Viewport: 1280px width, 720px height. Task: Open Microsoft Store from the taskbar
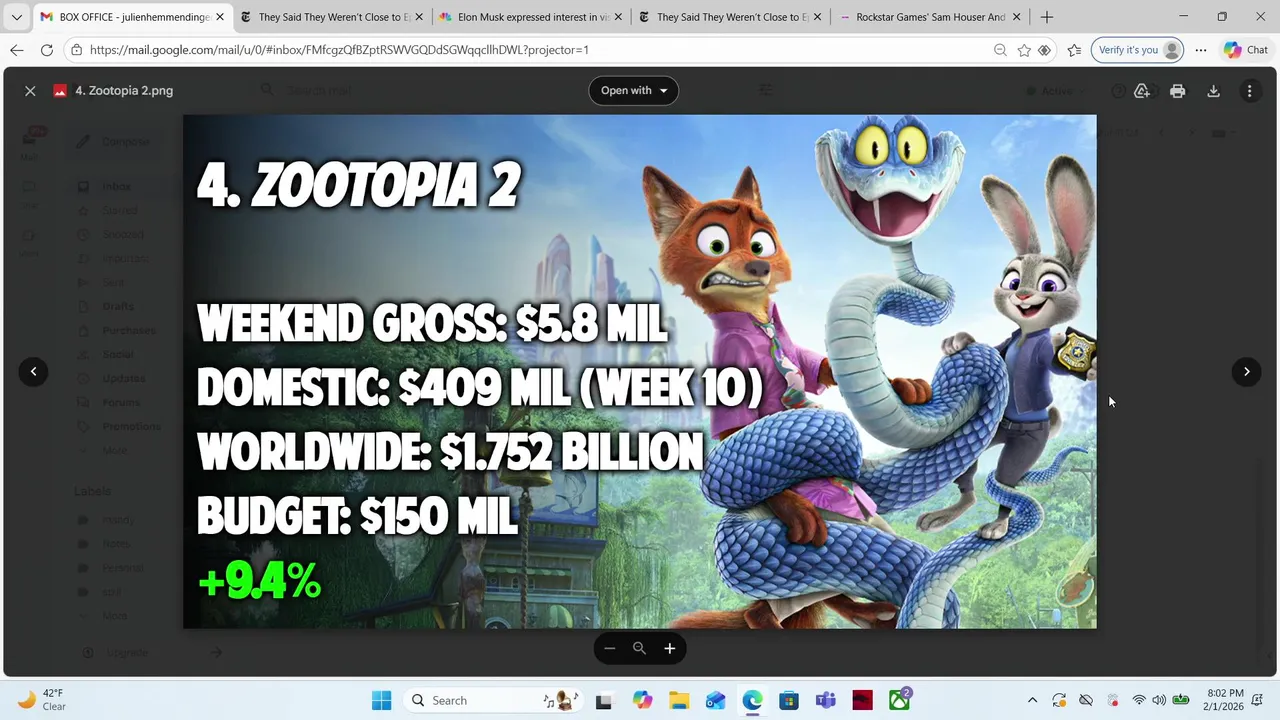pyautogui.click(x=789, y=700)
